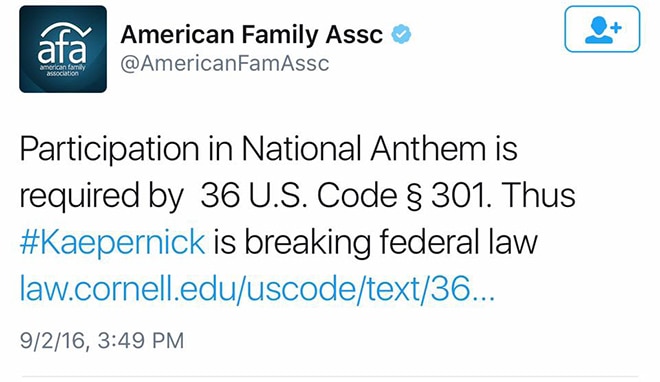This screenshot has height=382, width=660.
Task: Tap the 'is breaking federal law' text
Action: tap(375, 242)
